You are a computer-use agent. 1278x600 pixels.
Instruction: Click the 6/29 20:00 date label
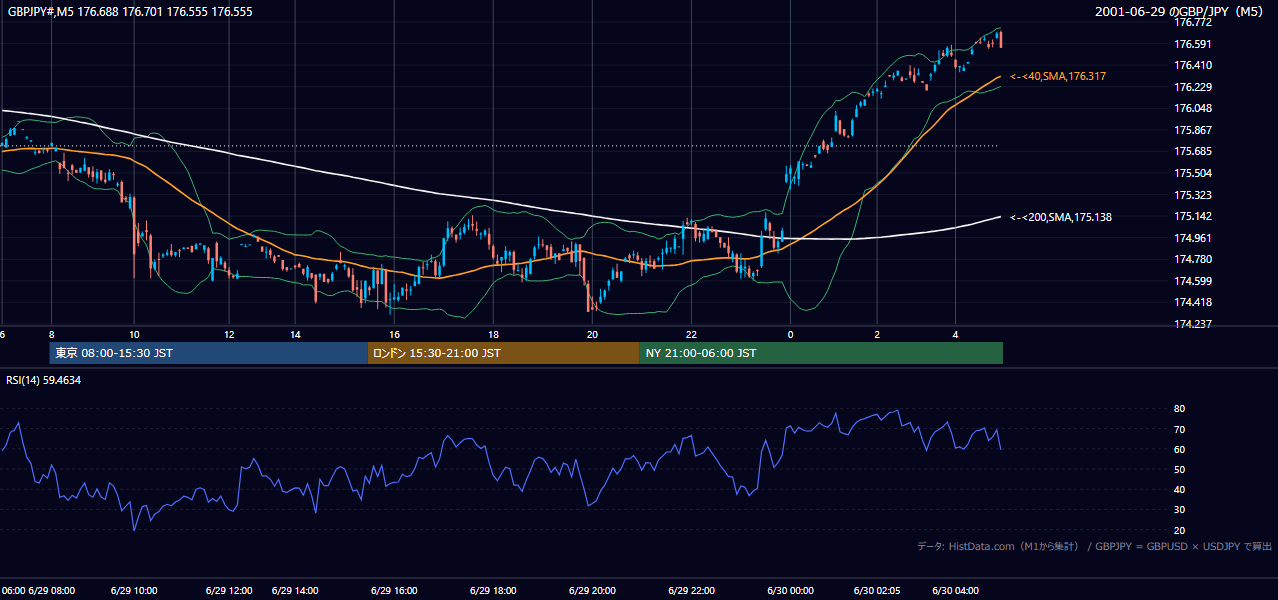[x=592, y=590]
